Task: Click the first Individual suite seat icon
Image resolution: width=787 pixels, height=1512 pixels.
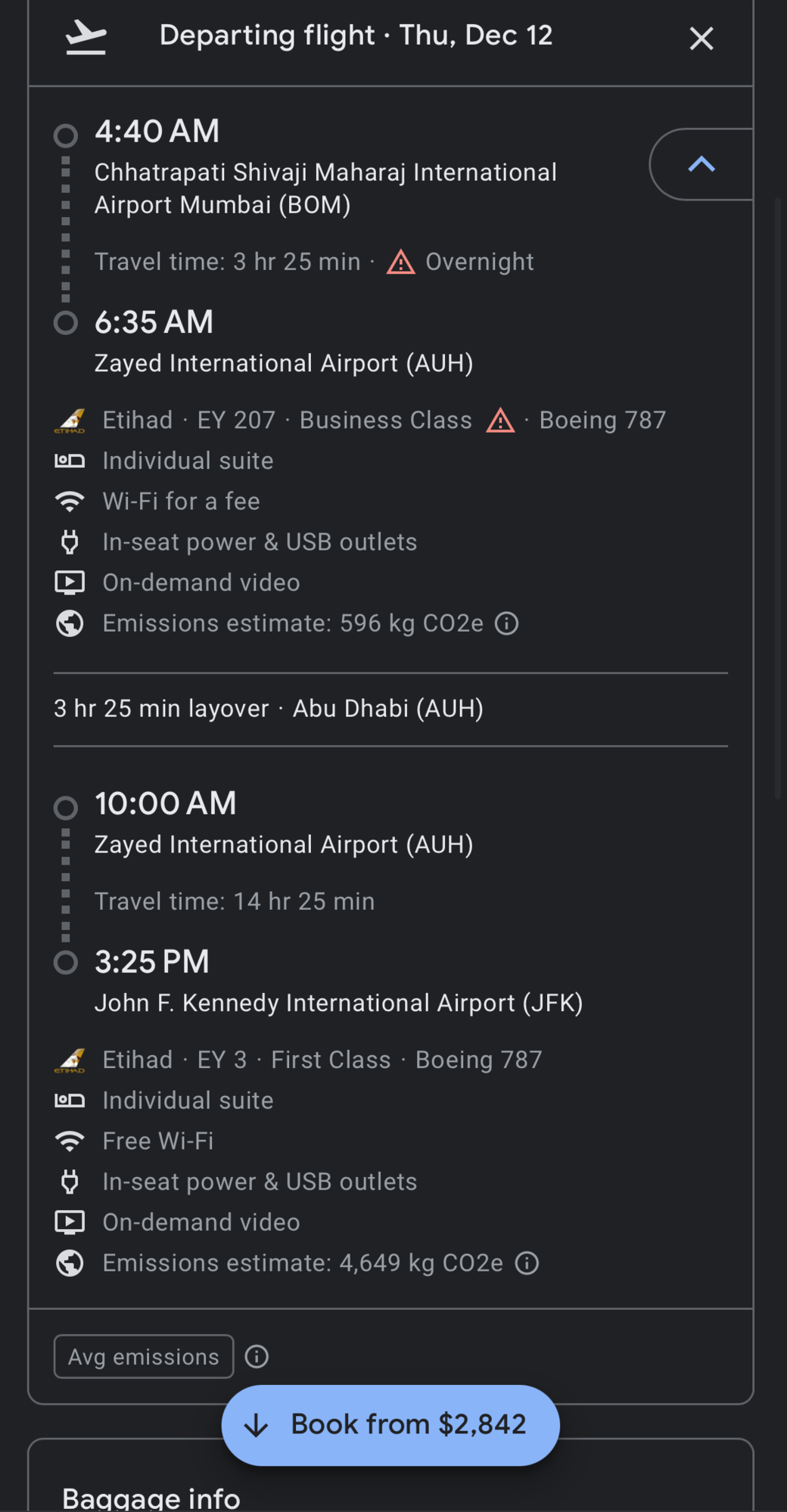Action: (x=70, y=461)
